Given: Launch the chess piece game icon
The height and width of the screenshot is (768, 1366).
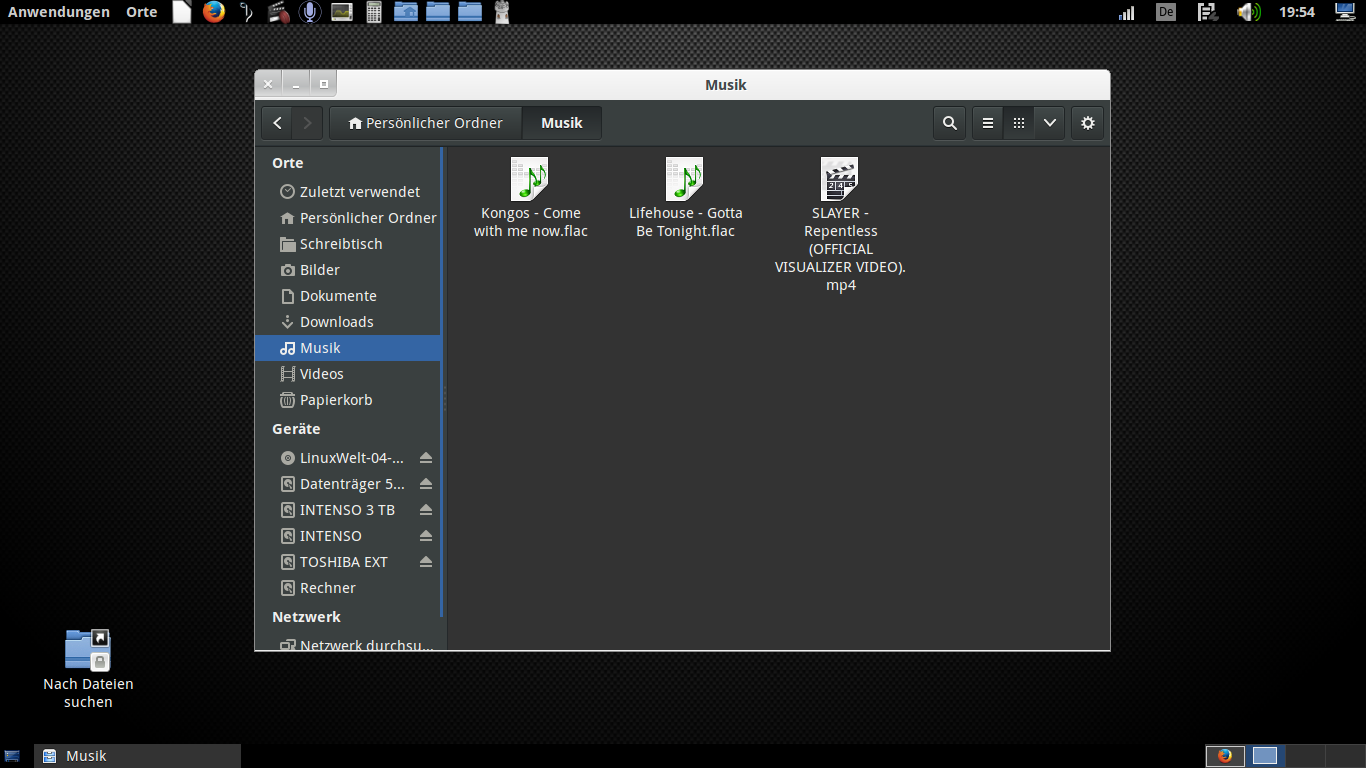Looking at the screenshot, I should coord(502,12).
